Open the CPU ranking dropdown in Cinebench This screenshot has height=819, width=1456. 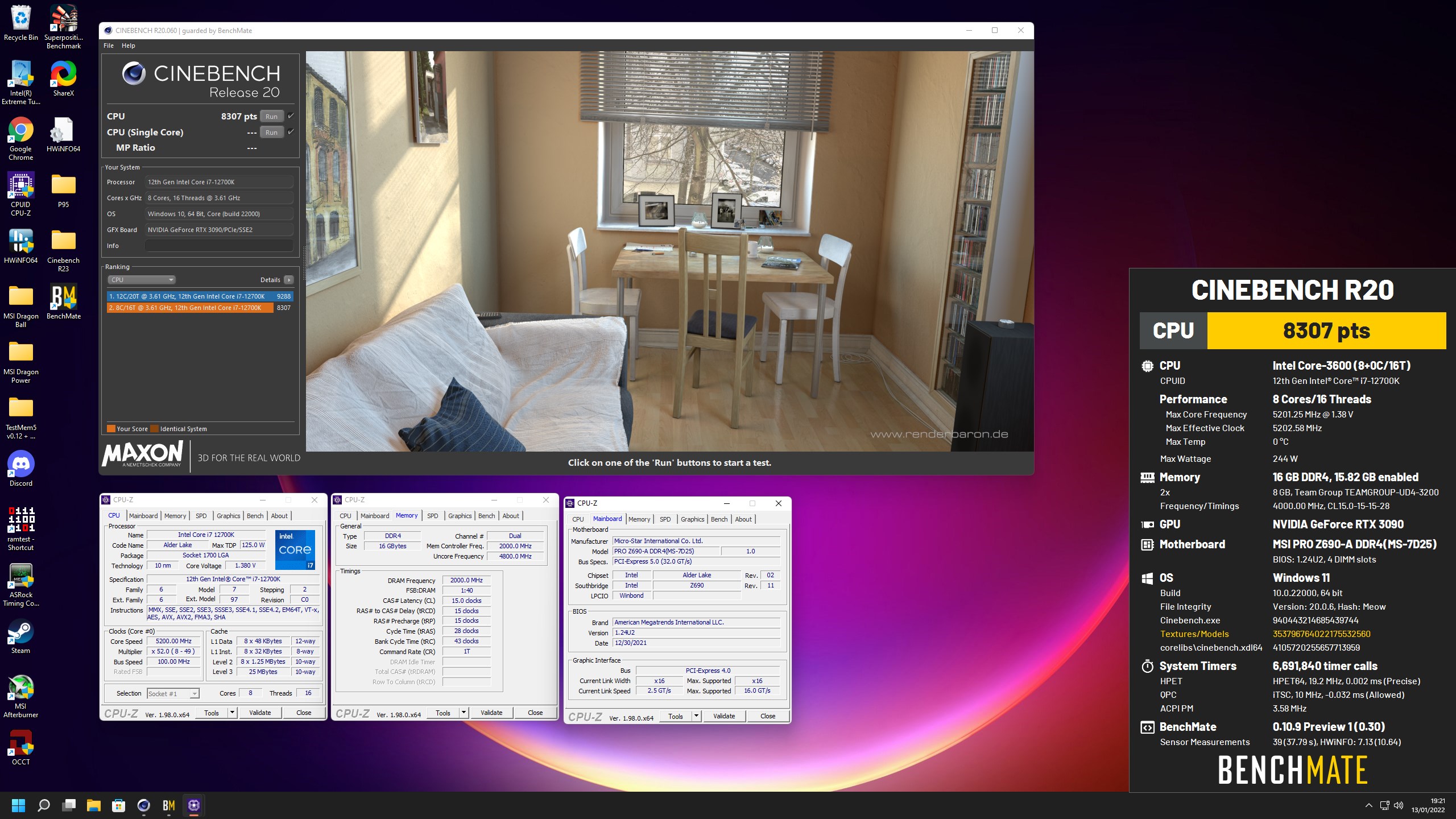point(142,280)
